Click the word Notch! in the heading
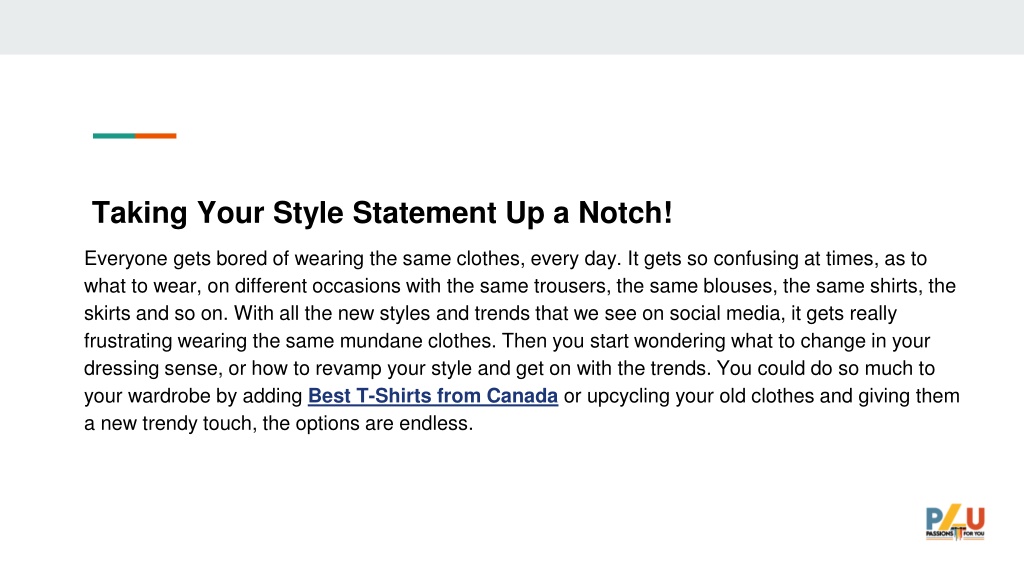This screenshot has width=1024, height=576. [x=625, y=213]
